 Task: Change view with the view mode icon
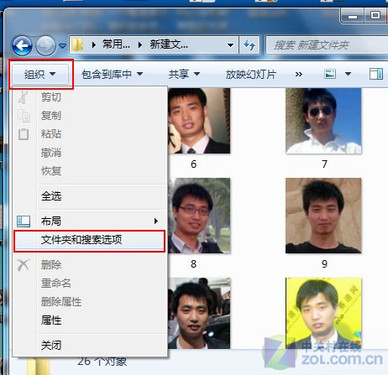tap(330, 74)
